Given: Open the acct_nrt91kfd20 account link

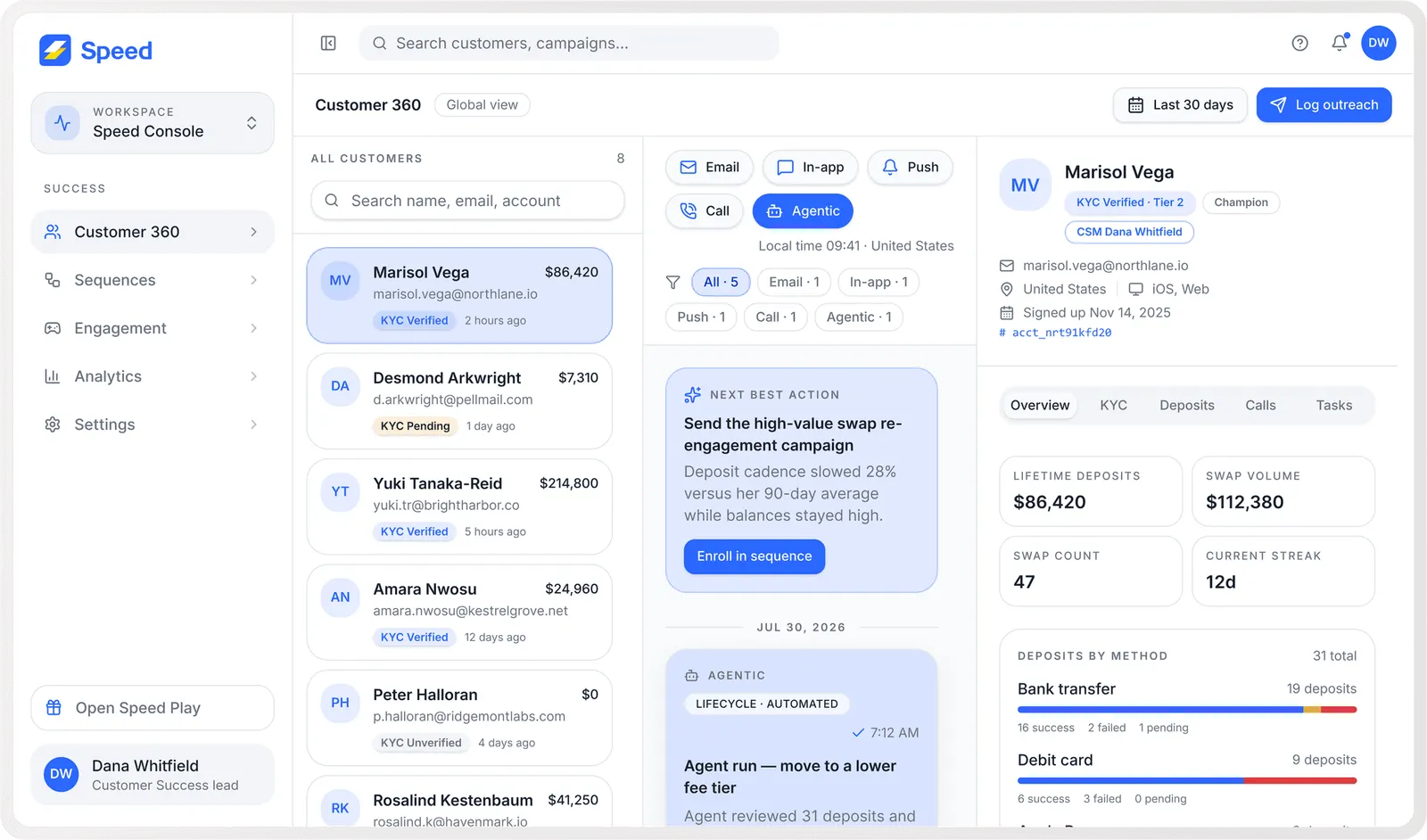Looking at the screenshot, I should pyautogui.click(x=1056, y=333).
